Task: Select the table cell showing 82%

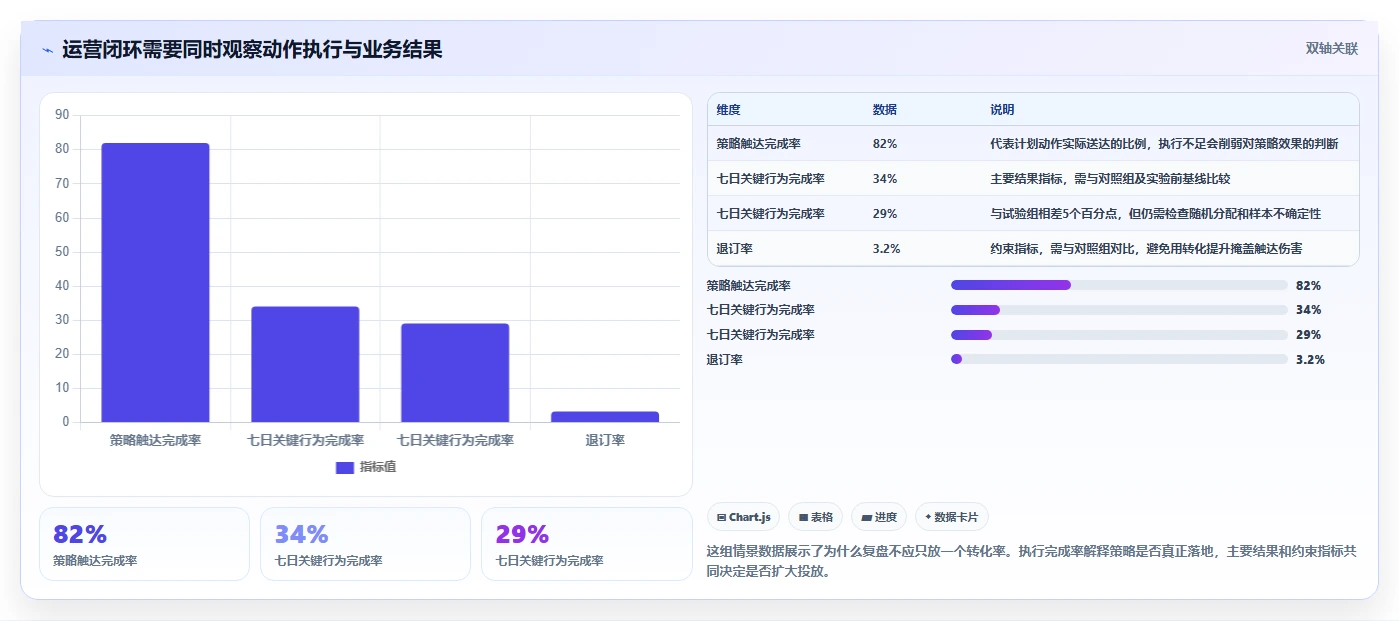Action: (884, 144)
